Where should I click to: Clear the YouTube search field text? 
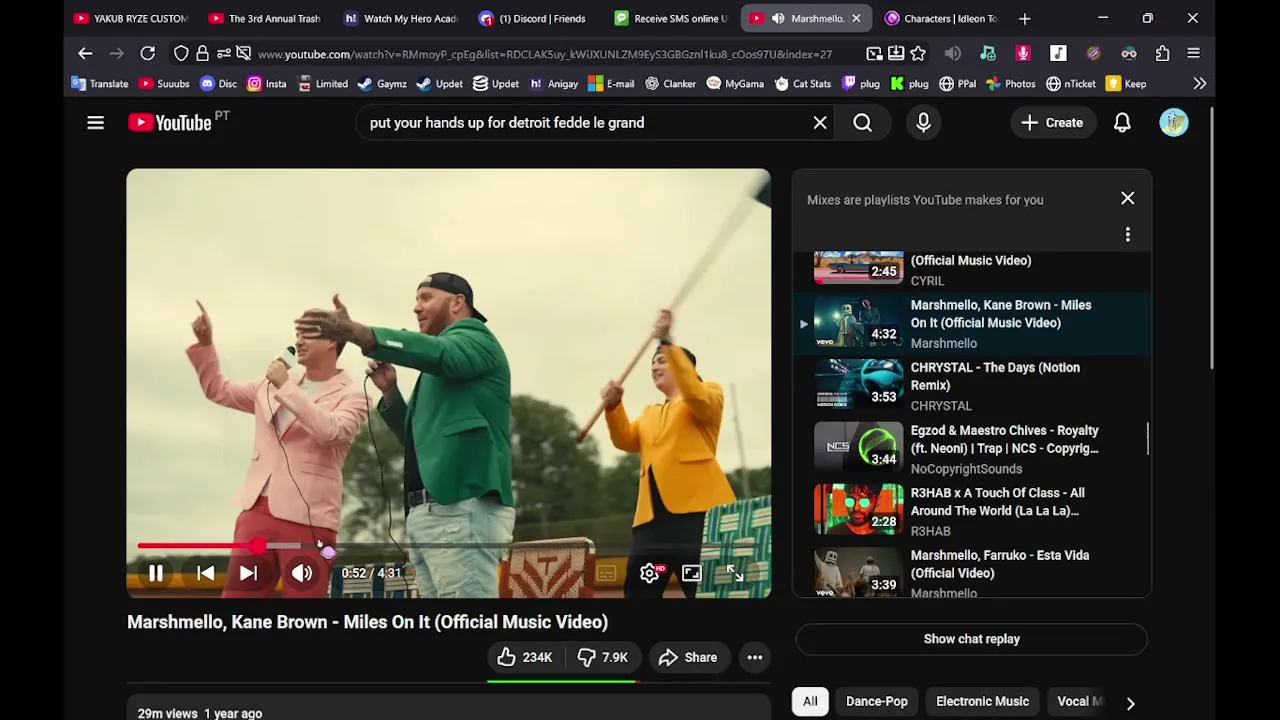(820, 123)
